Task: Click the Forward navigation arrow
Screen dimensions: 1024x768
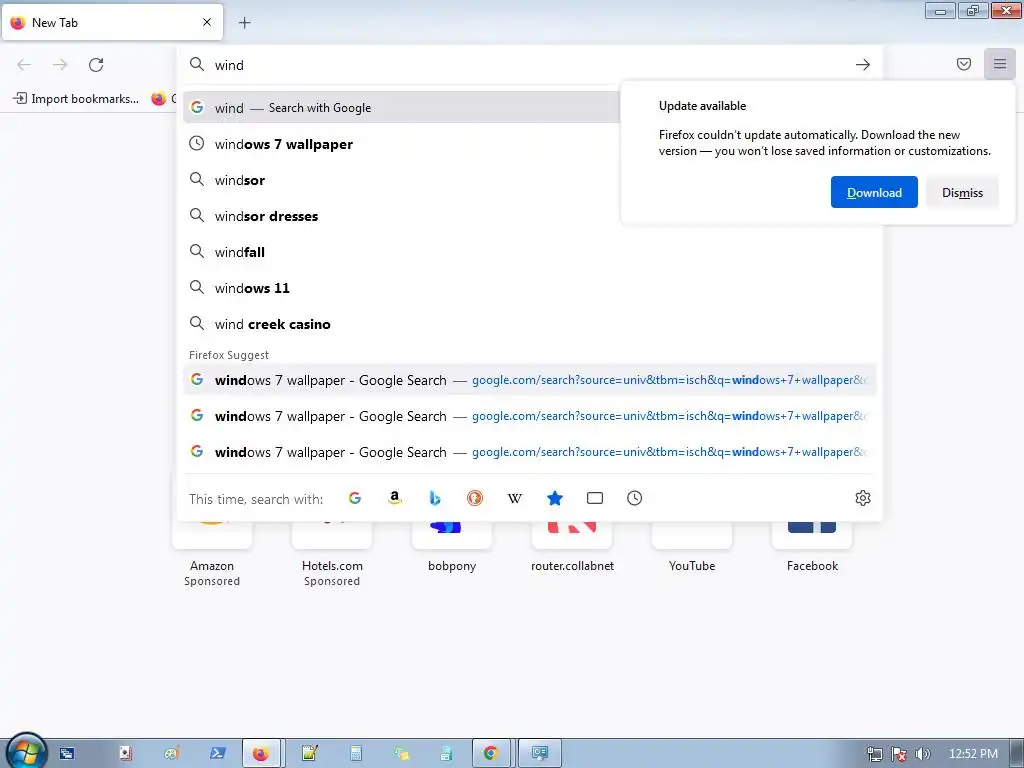Action: [x=60, y=65]
